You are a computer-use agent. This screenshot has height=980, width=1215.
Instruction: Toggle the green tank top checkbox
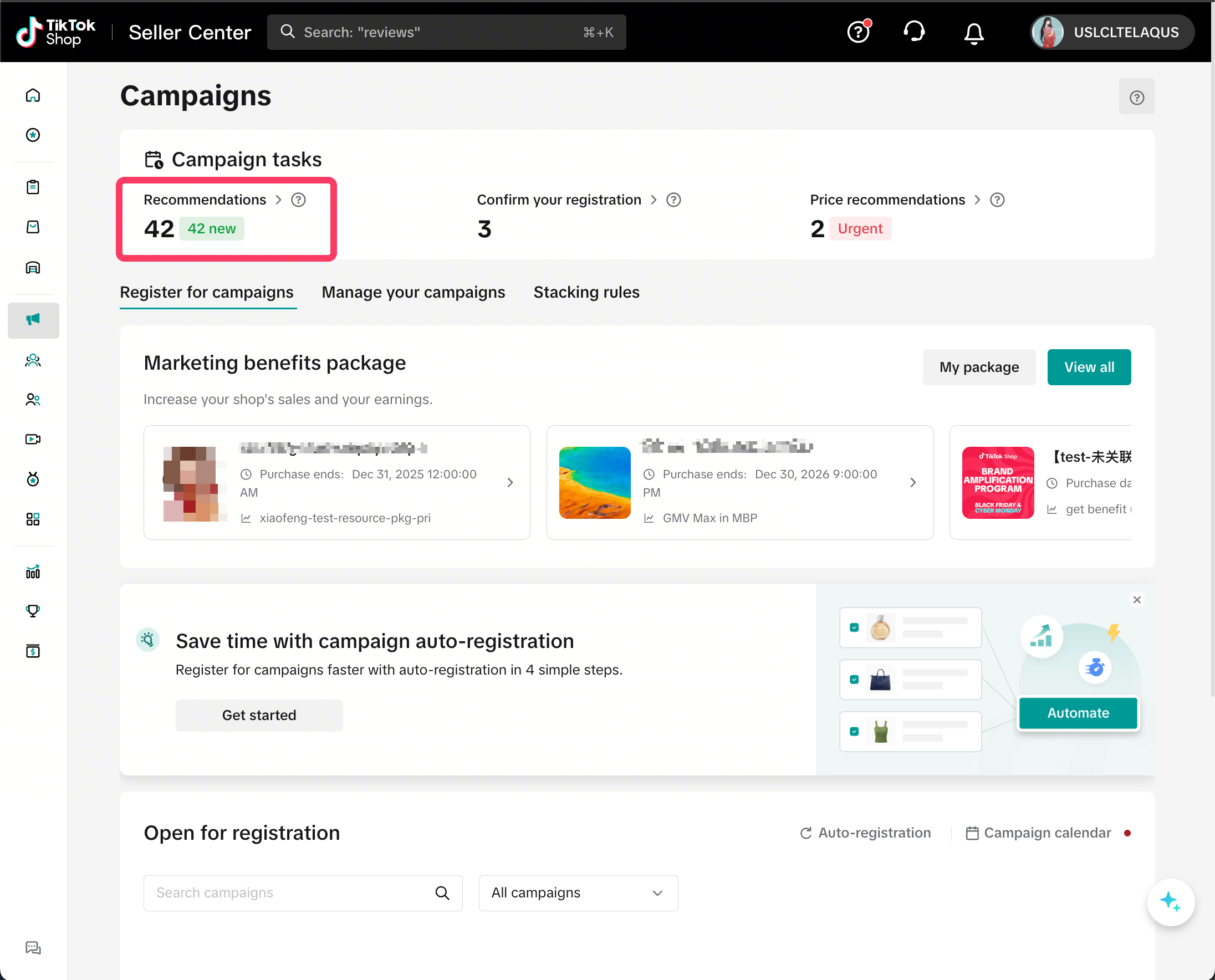pos(854,731)
